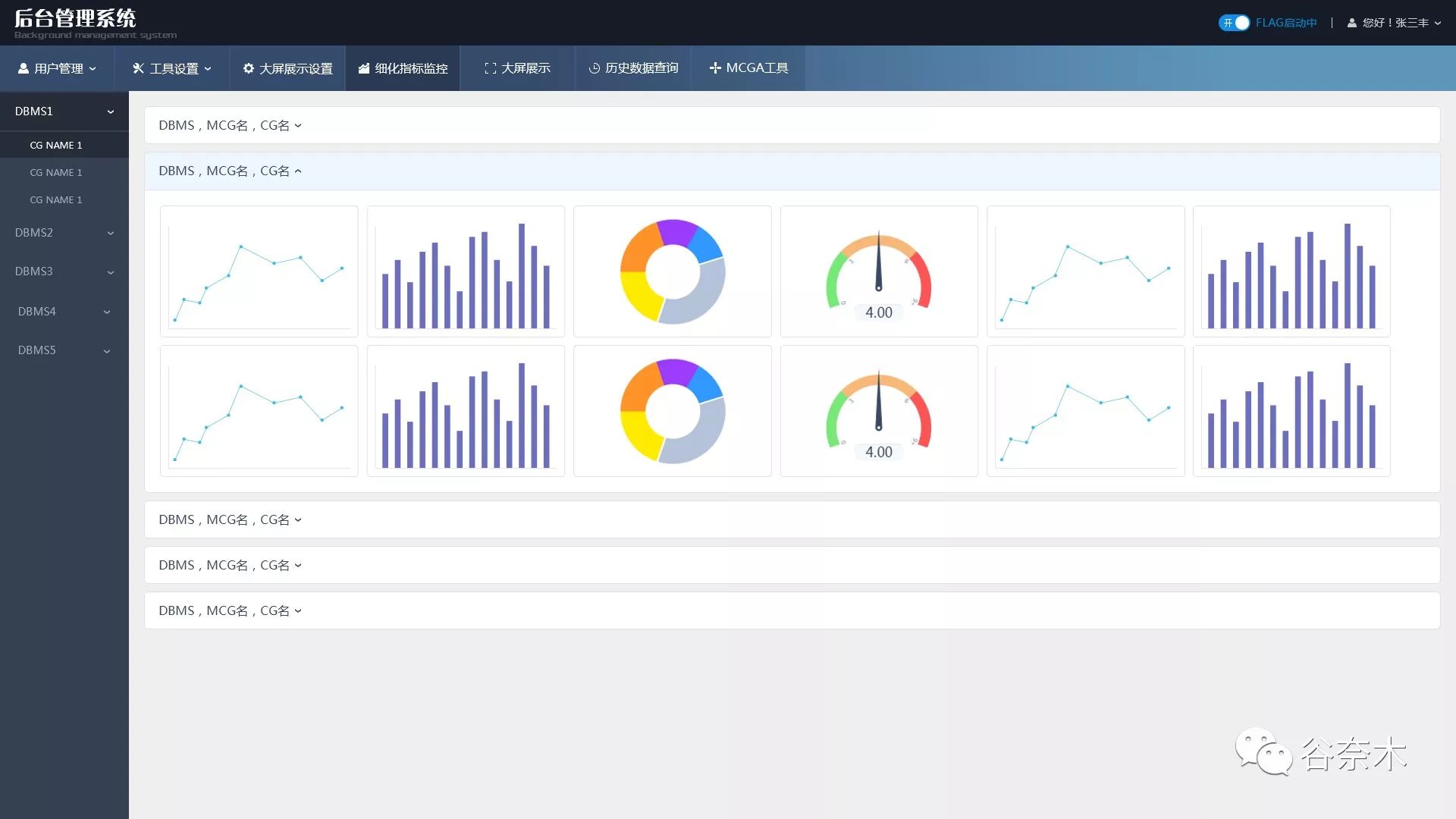Expand the fourth DBMS，MCG名，CG名 panel
The height and width of the screenshot is (819, 1456).
tap(792, 565)
